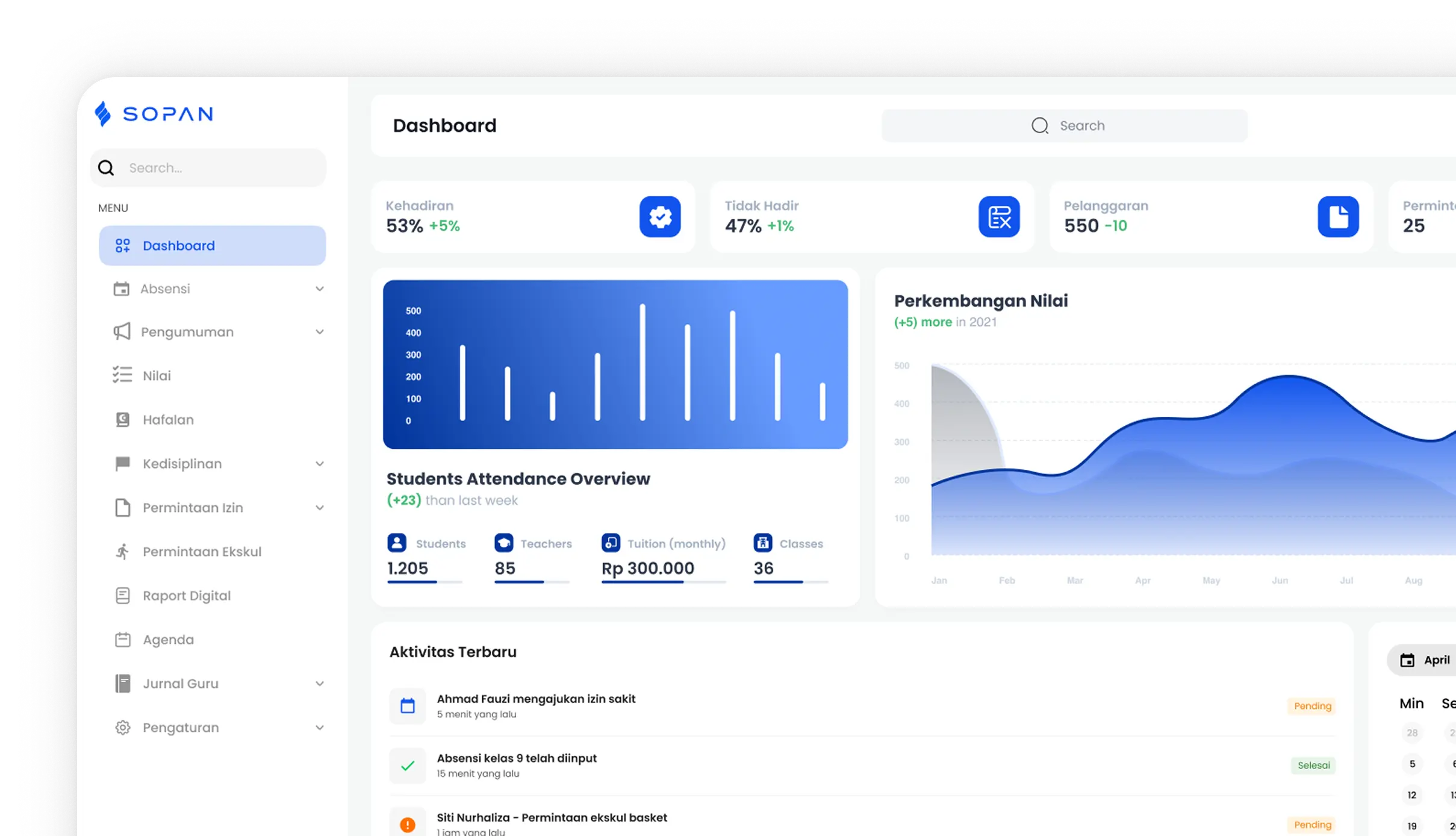Image resolution: width=1456 pixels, height=836 pixels.
Task: Expand the Jurnal Guru chevron
Action: pyautogui.click(x=320, y=684)
